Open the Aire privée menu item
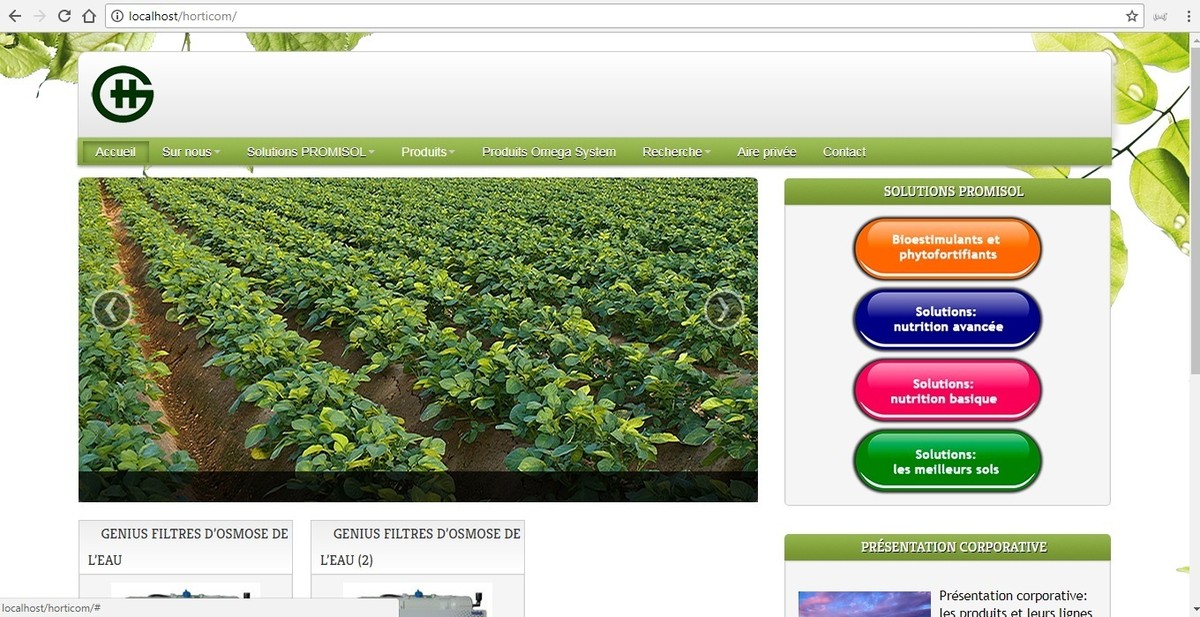Screen dimensions: 1200x617 (x=767, y=152)
